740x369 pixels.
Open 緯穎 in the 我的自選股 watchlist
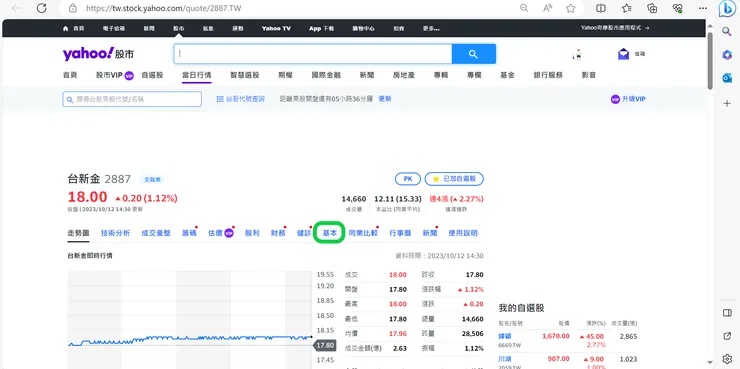pyautogui.click(x=505, y=336)
